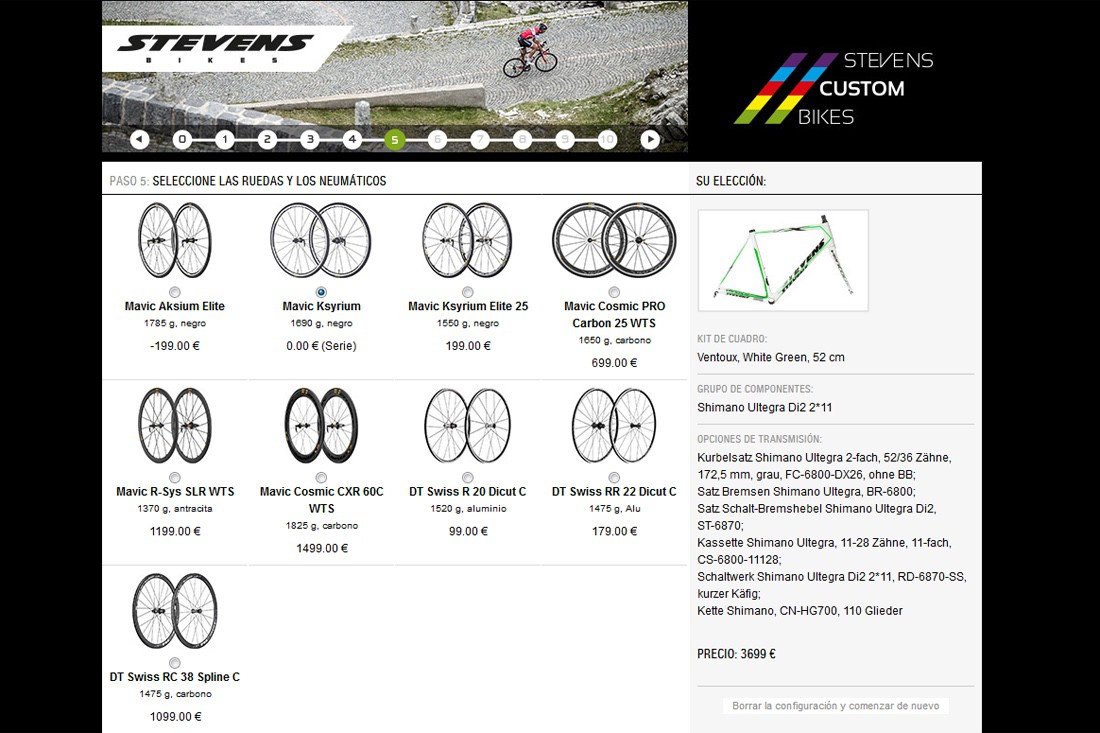The height and width of the screenshot is (733, 1100).
Task: Select Mavic Aksium Elite radio button
Action: [x=175, y=292]
